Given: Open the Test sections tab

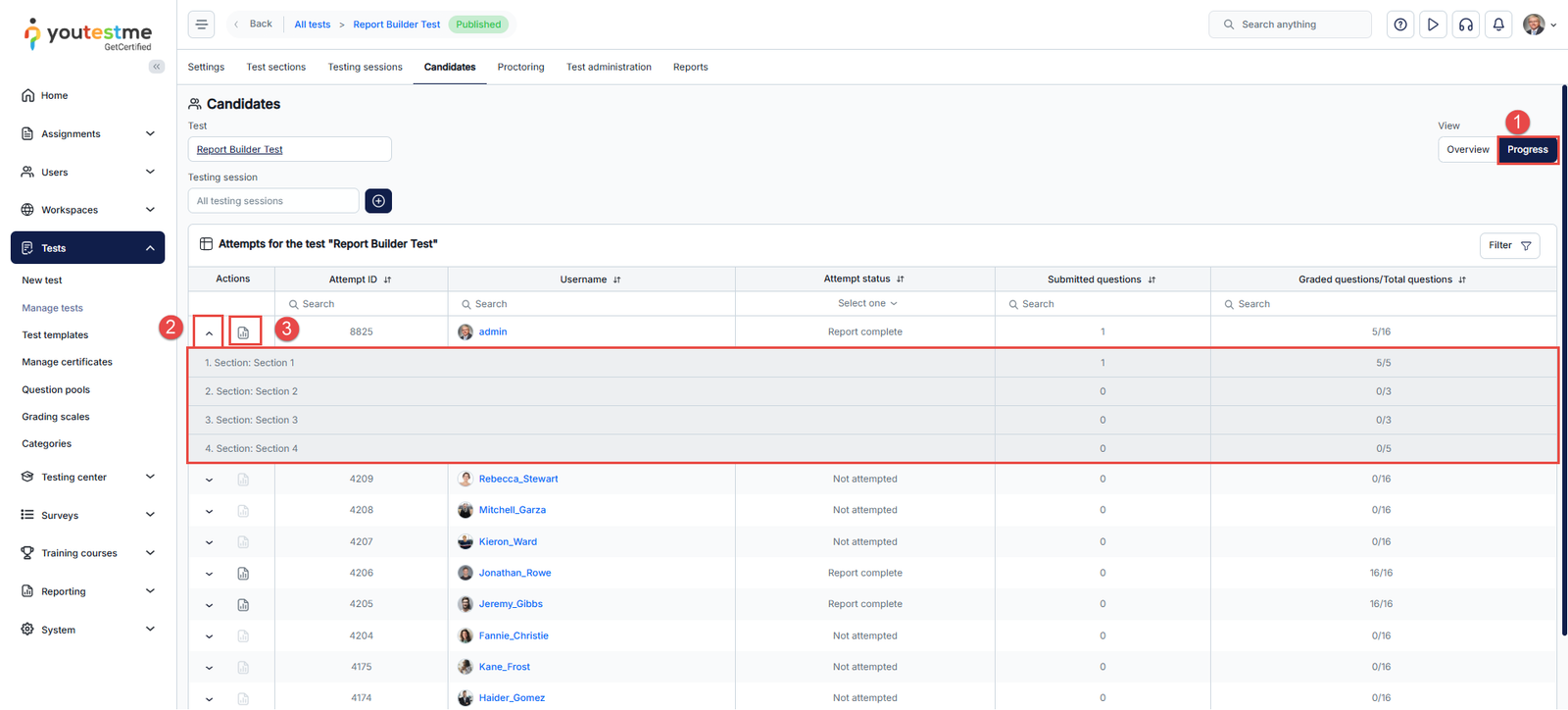Looking at the screenshot, I should pyautogui.click(x=275, y=68).
